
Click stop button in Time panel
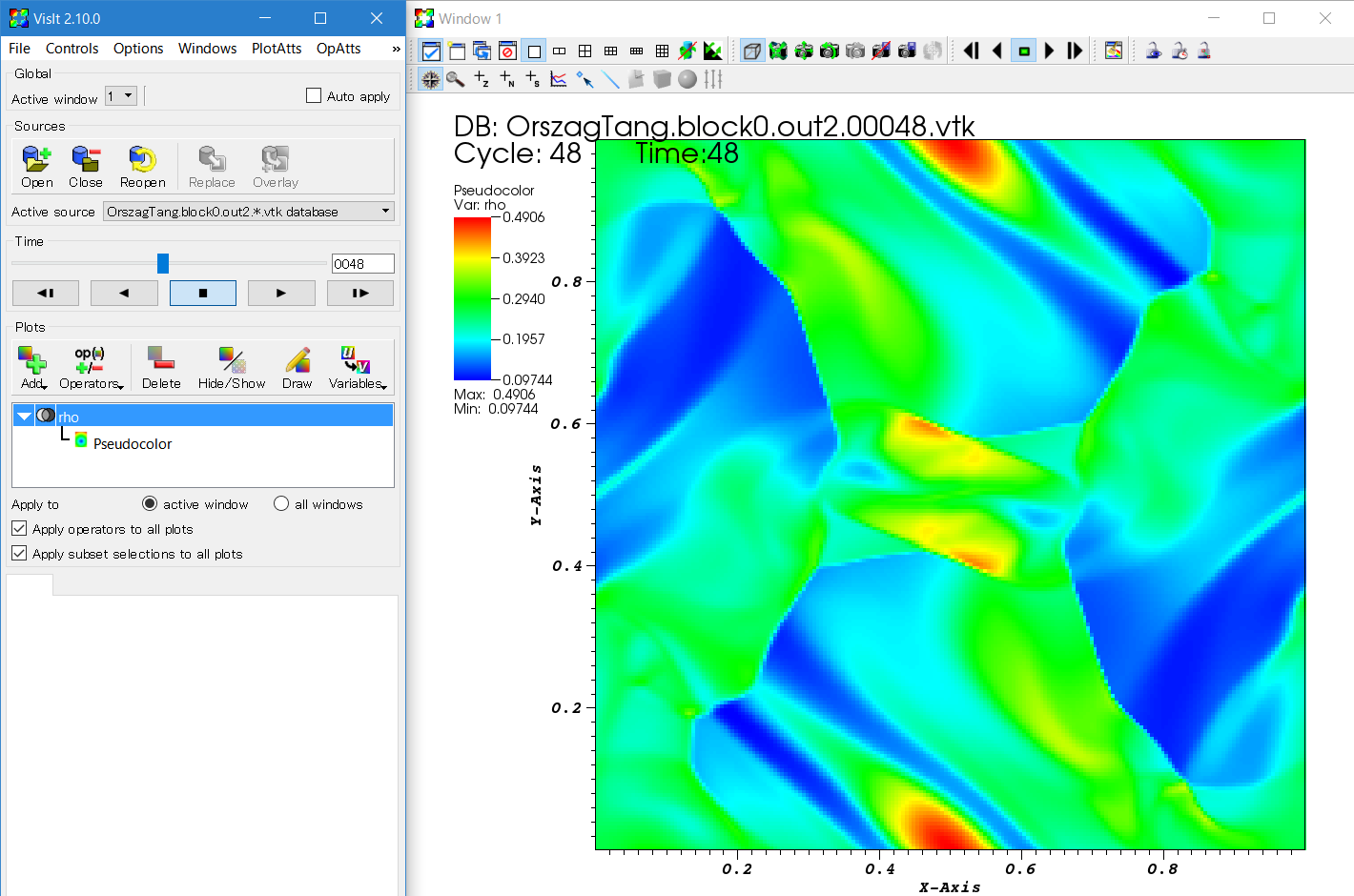[x=203, y=293]
